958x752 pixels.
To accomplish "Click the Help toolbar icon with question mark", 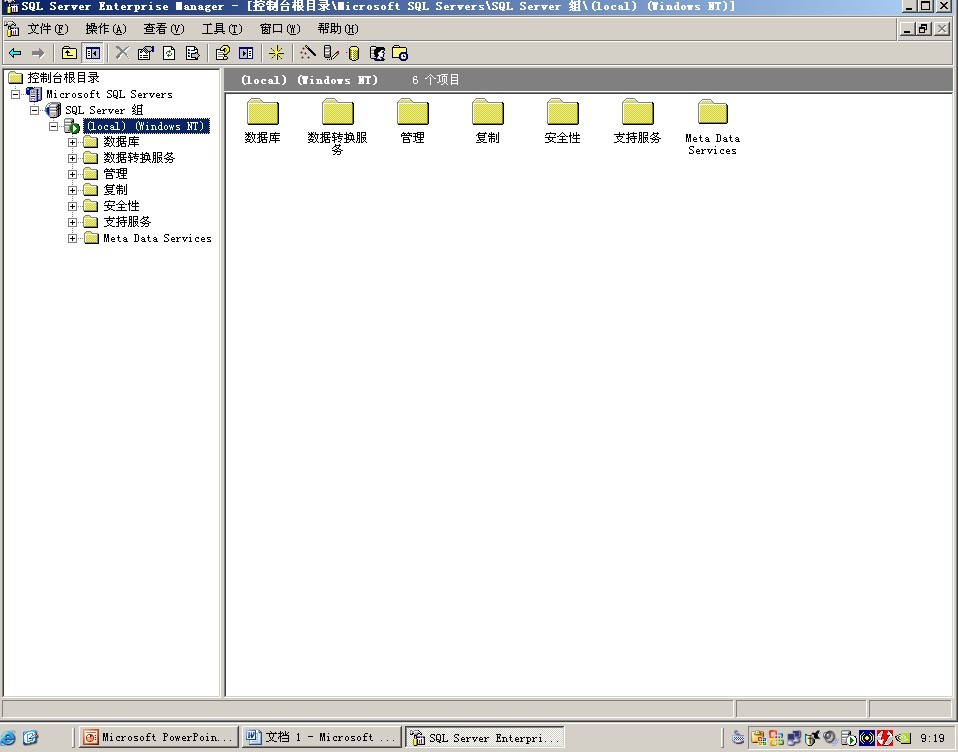I will [x=222, y=53].
